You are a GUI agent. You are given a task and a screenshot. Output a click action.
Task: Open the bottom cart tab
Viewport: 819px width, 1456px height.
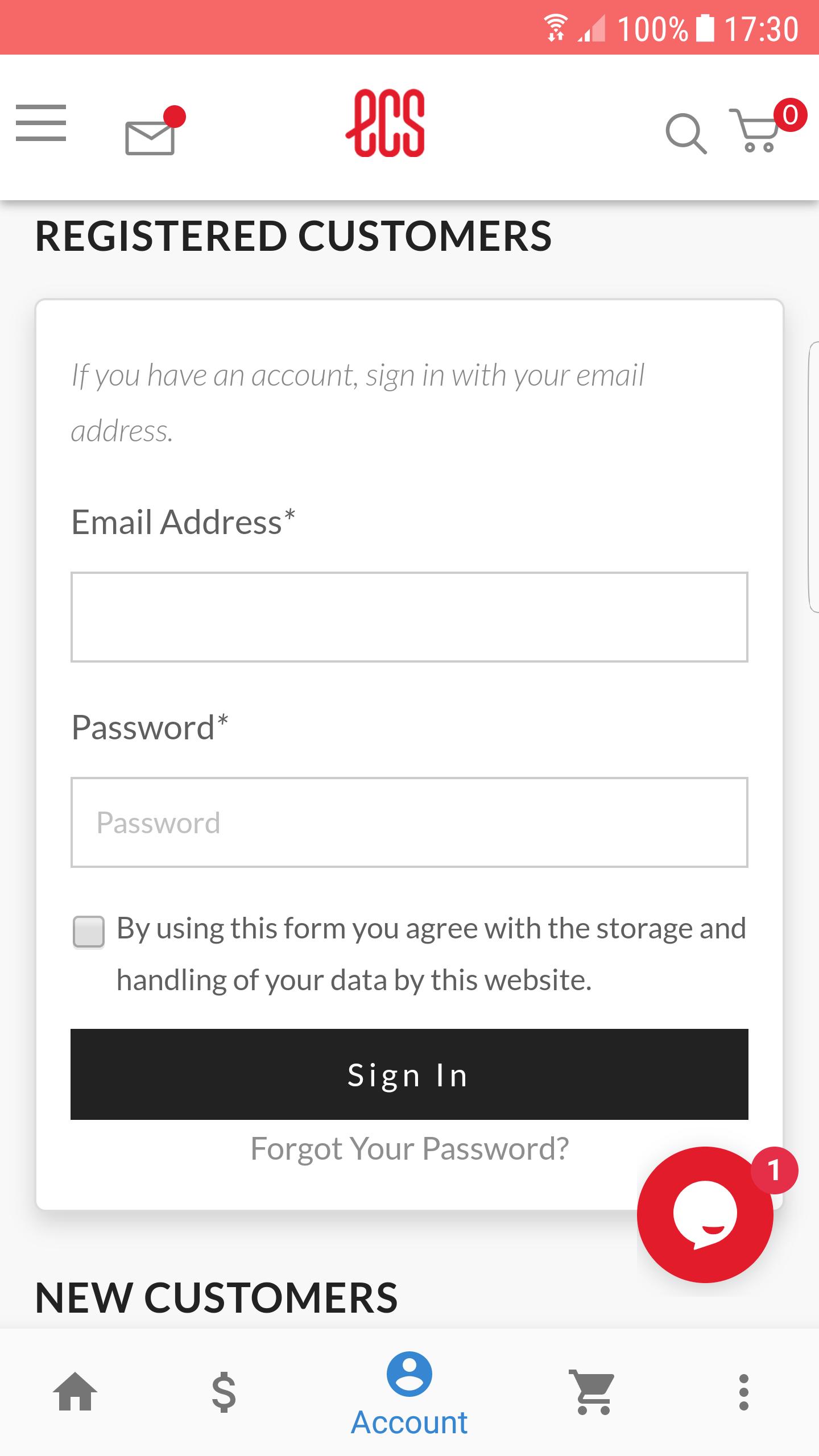coord(592,1392)
